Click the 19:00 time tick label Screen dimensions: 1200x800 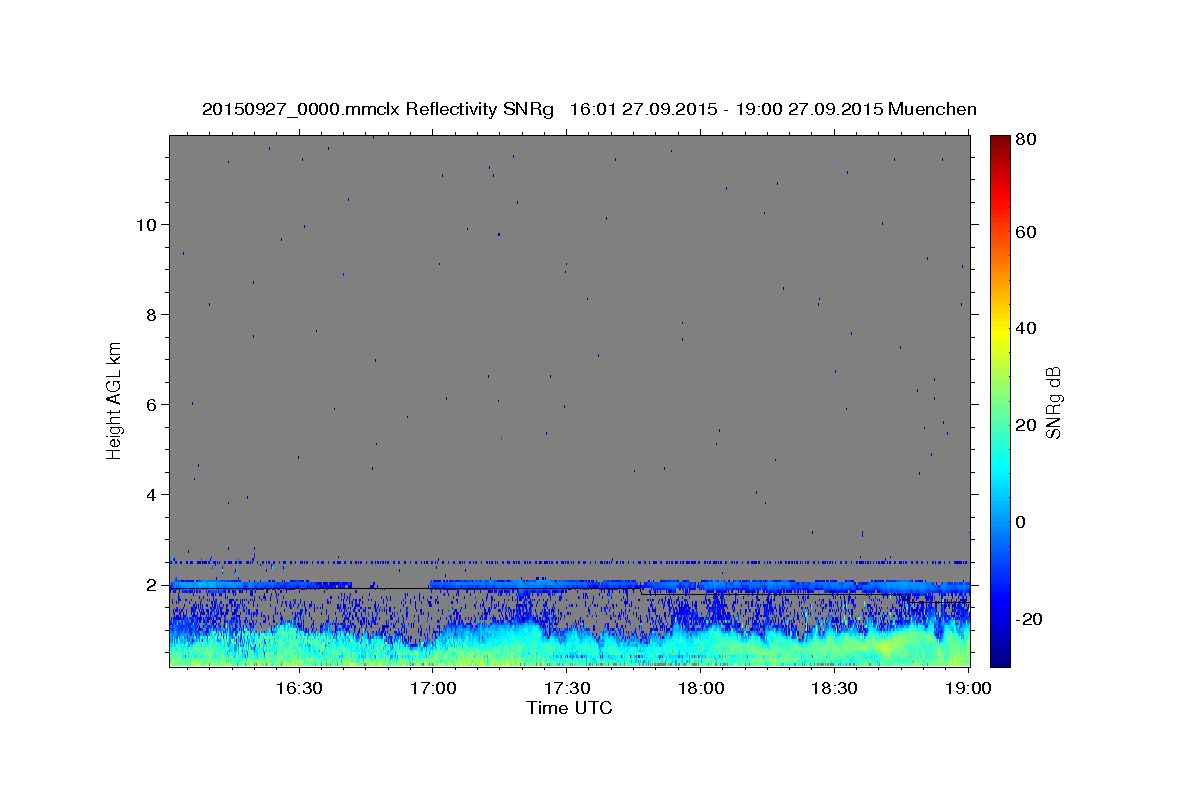coord(969,689)
